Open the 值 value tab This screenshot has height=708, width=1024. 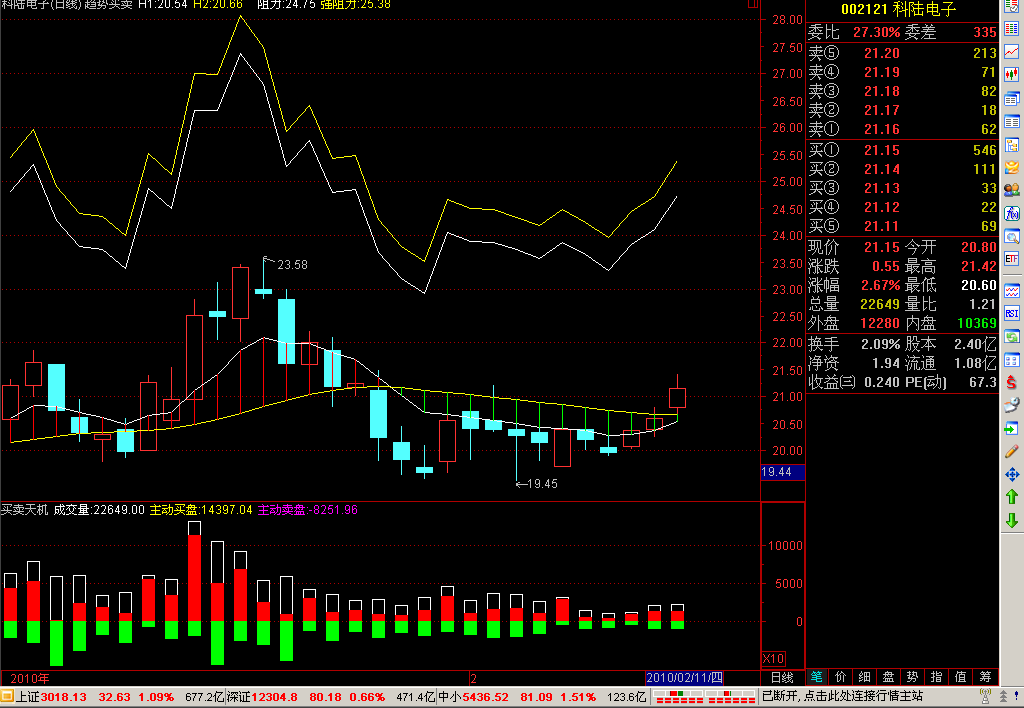(x=961, y=677)
